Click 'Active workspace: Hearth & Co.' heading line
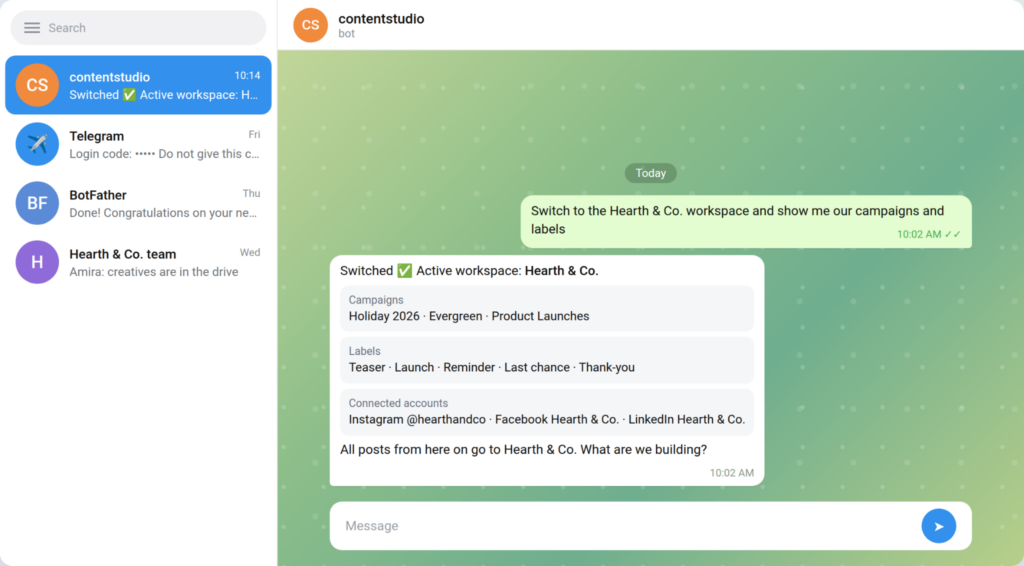This screenshot has width=1024, height=566. pyautogui.click(x=469, y=270)
